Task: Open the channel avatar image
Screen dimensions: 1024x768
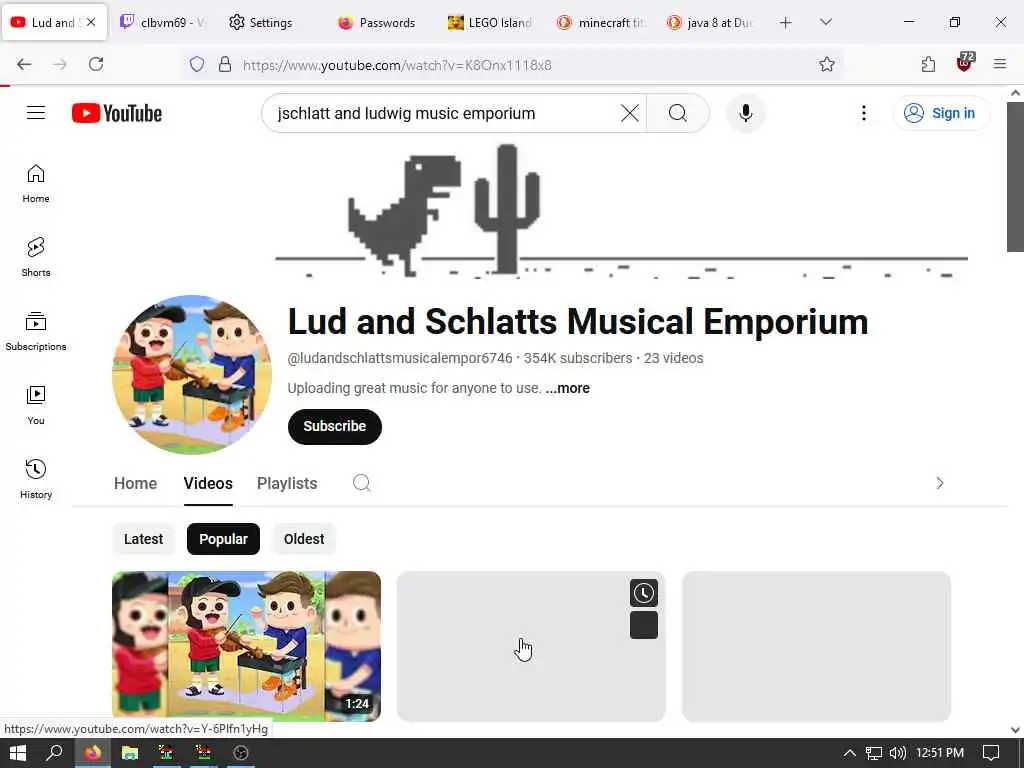Action: point(192,375)
